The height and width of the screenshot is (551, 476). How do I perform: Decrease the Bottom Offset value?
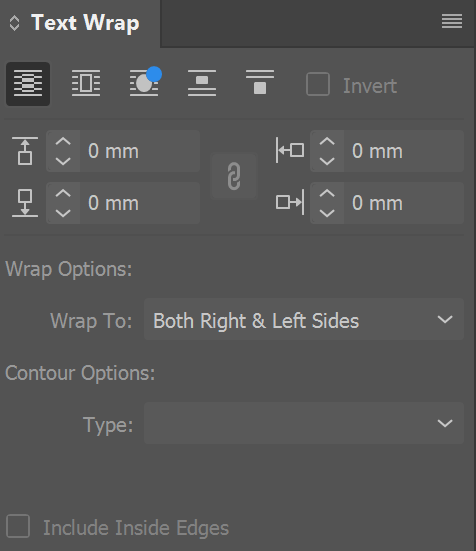click(63, 213)
